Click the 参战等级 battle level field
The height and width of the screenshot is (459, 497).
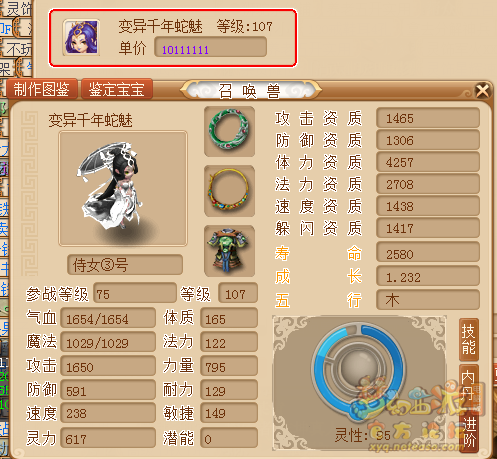coord(135,293)
